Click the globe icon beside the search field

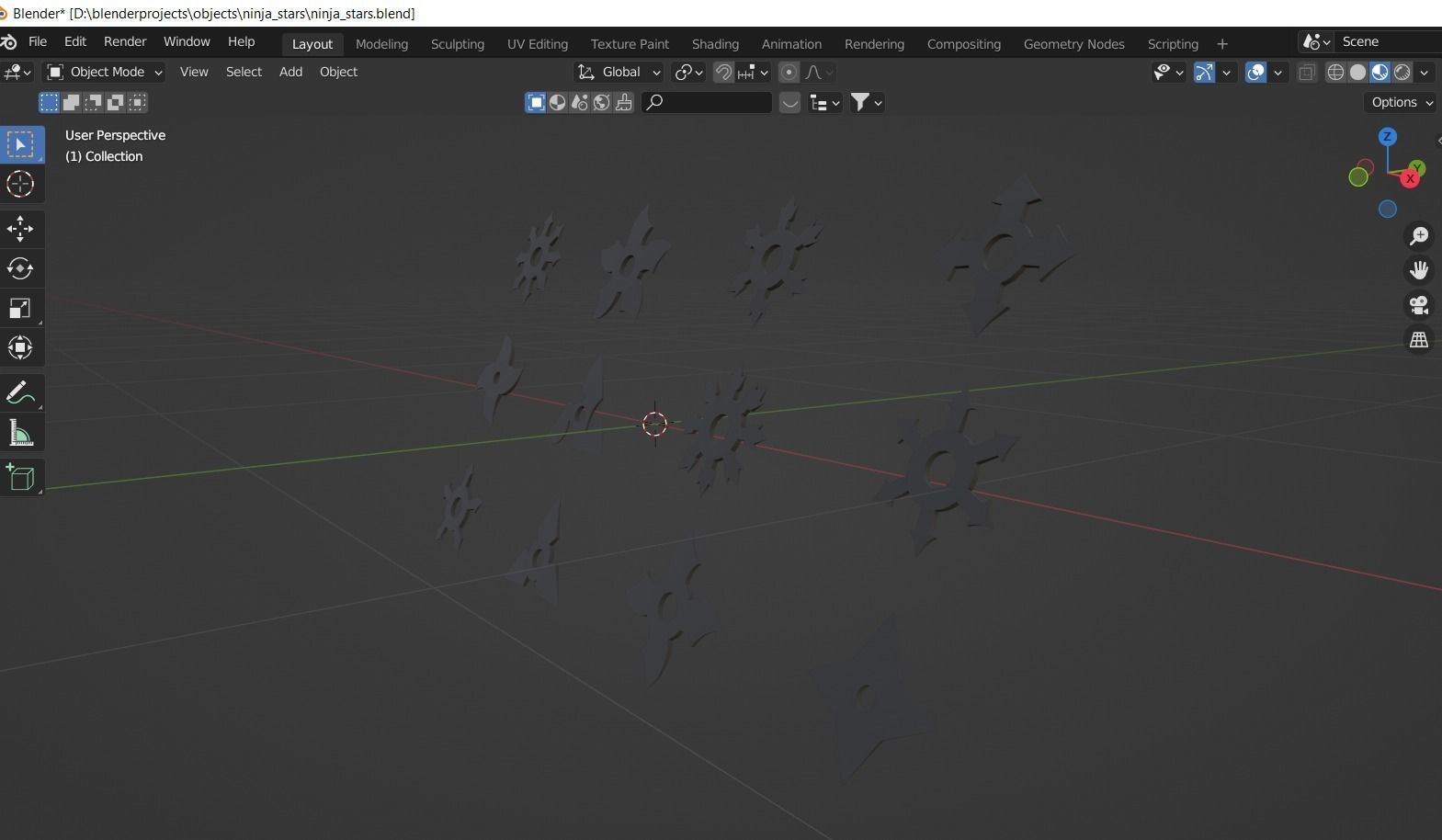point(602,102)
